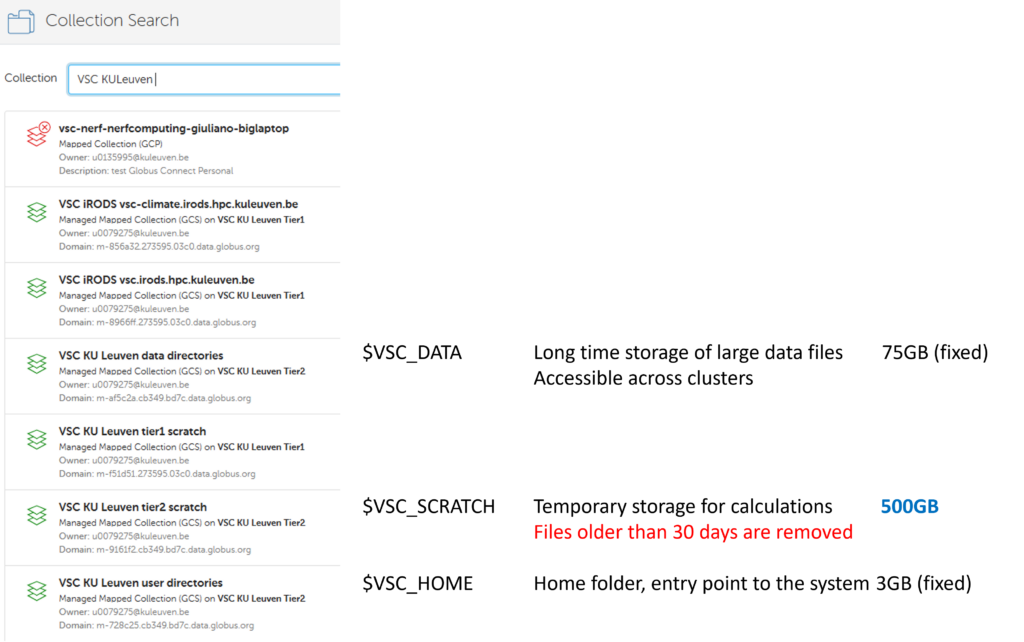Click the red 'Files older than 30 days' warning
This screenshot has height=642, width=1024.
click(693, 532)
